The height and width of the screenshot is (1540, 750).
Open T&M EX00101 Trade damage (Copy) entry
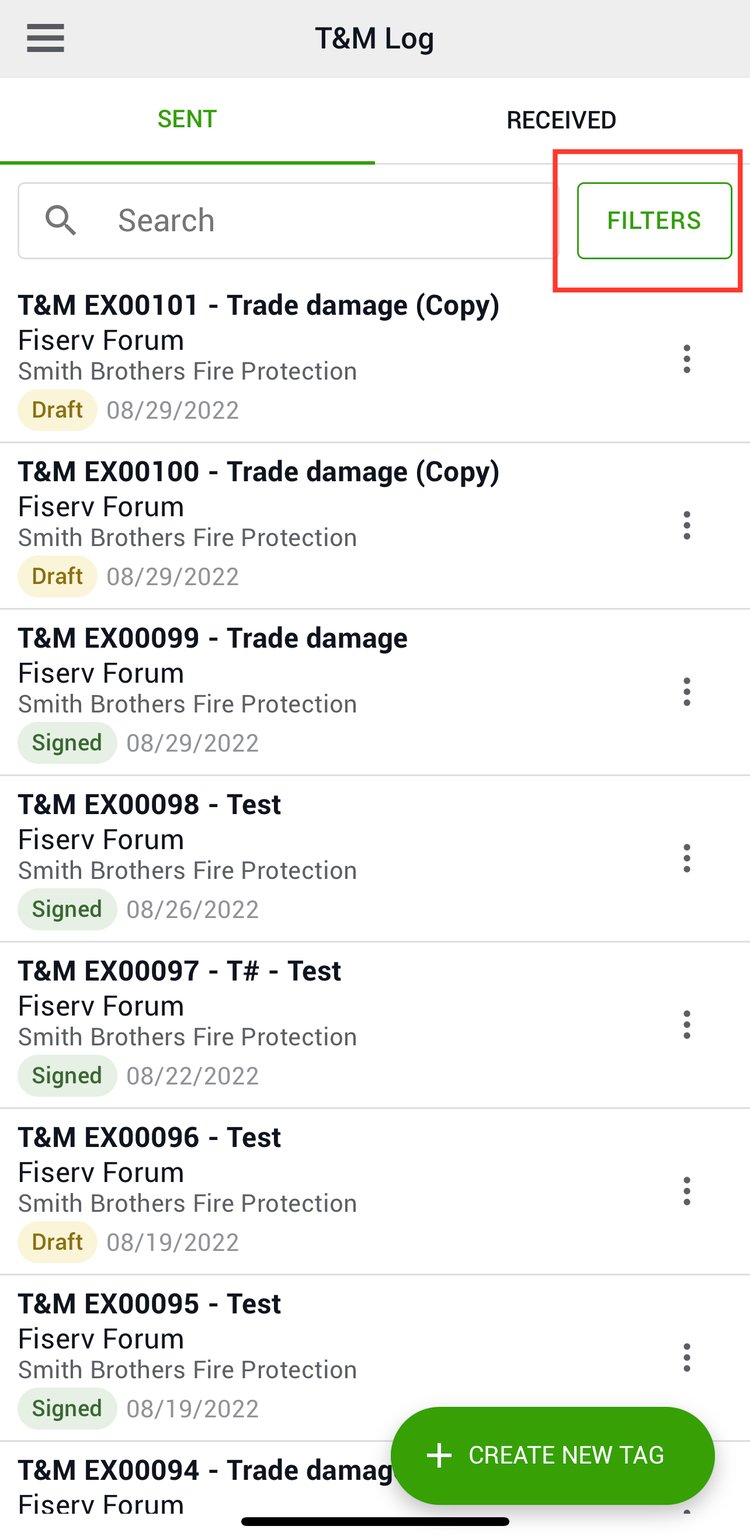(258, 306)
